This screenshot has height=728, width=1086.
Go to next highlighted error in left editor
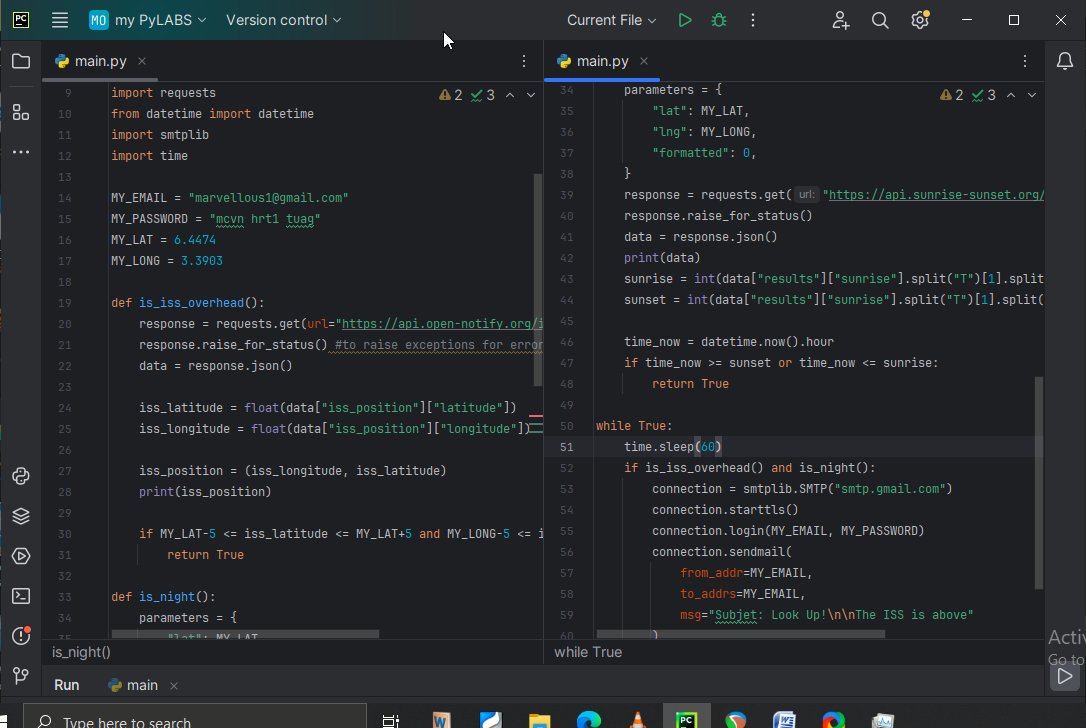point(531,95)
